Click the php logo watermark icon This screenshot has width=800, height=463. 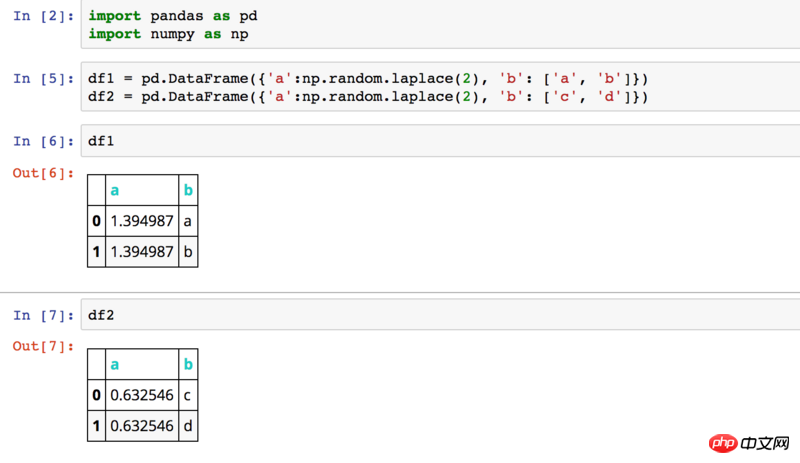(x=725, y=442)
